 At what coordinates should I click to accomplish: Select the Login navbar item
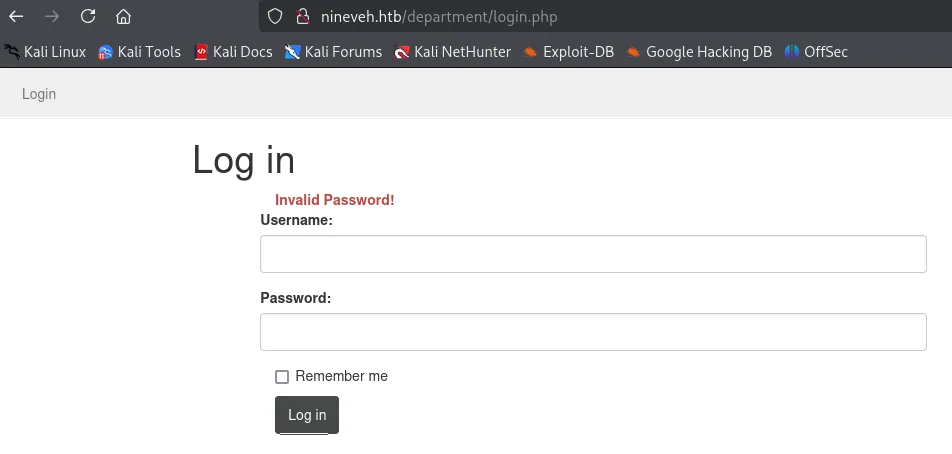point(39,94)
